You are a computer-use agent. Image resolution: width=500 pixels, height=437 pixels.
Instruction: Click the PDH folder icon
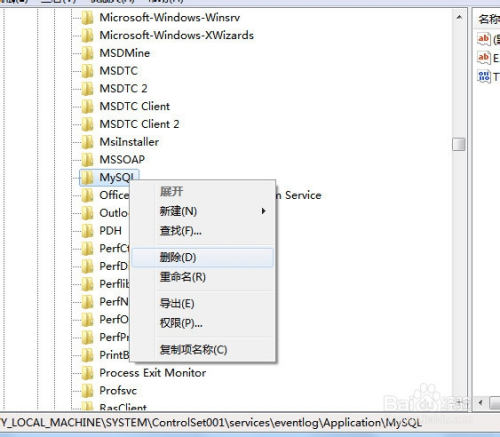[x=88, y=231]
